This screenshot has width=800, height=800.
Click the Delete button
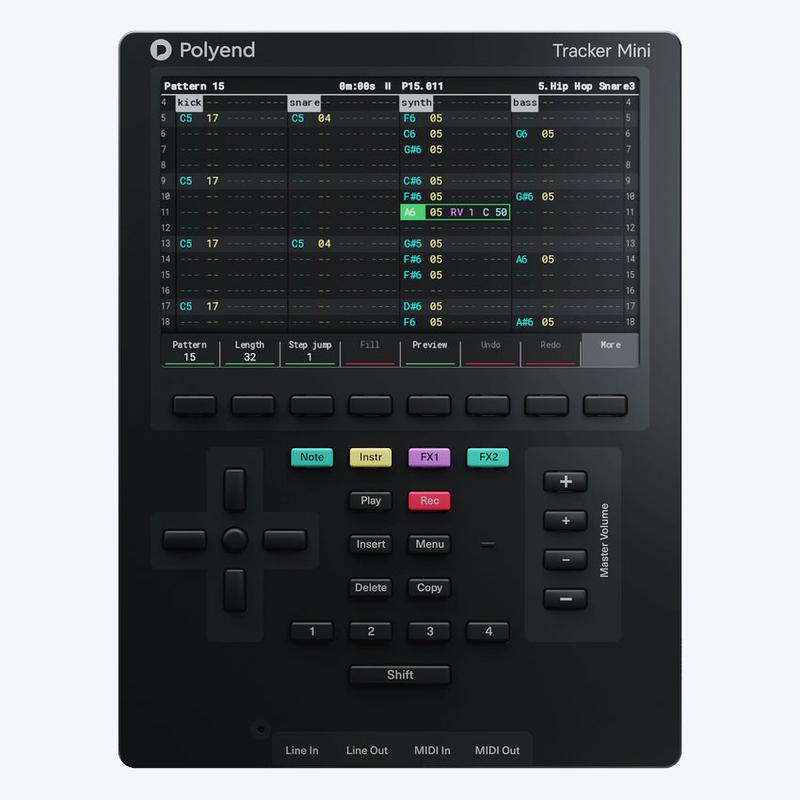pyautogui.click(x=370, y=588)
